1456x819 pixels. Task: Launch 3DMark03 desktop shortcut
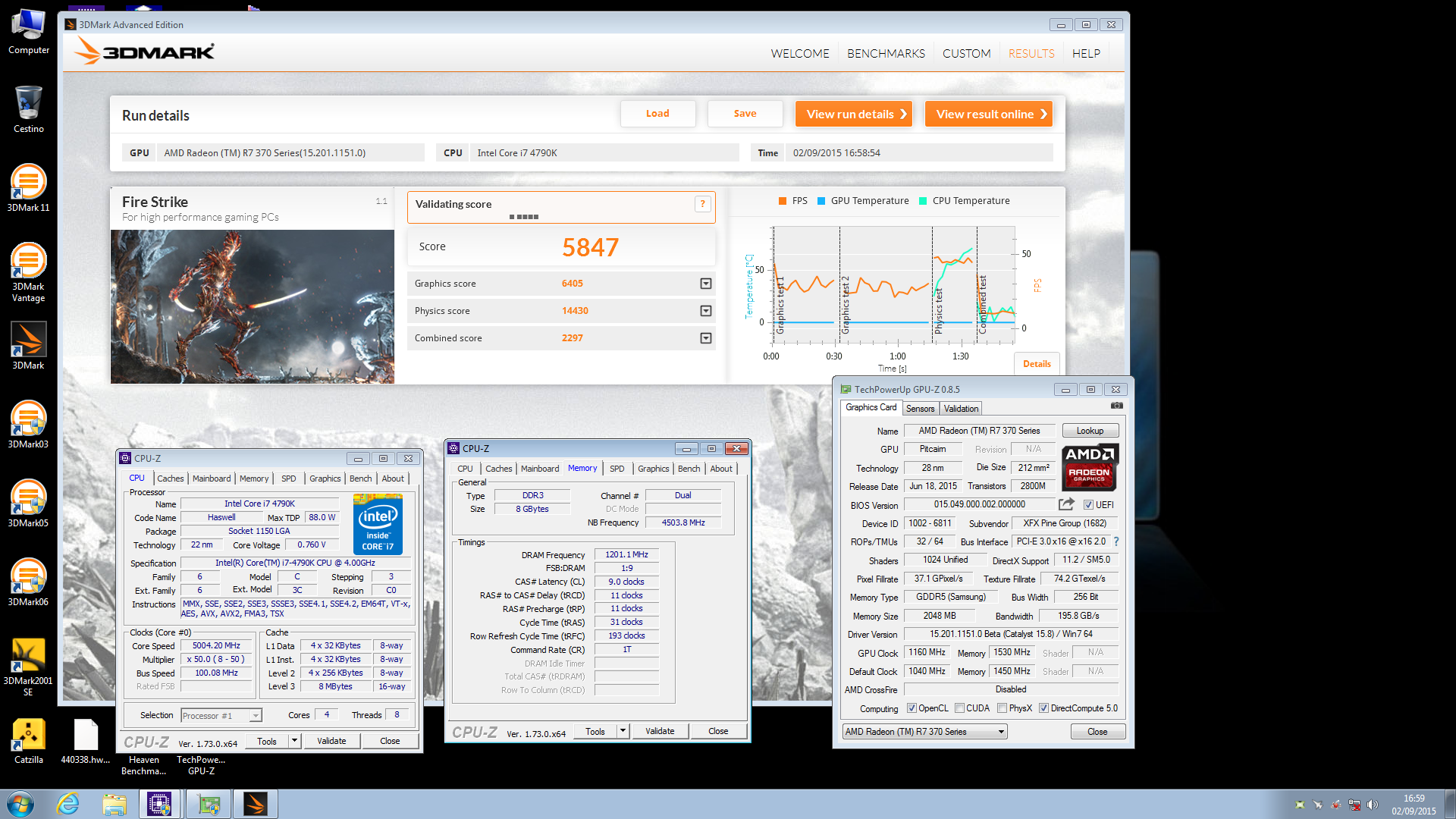(29, 424)
